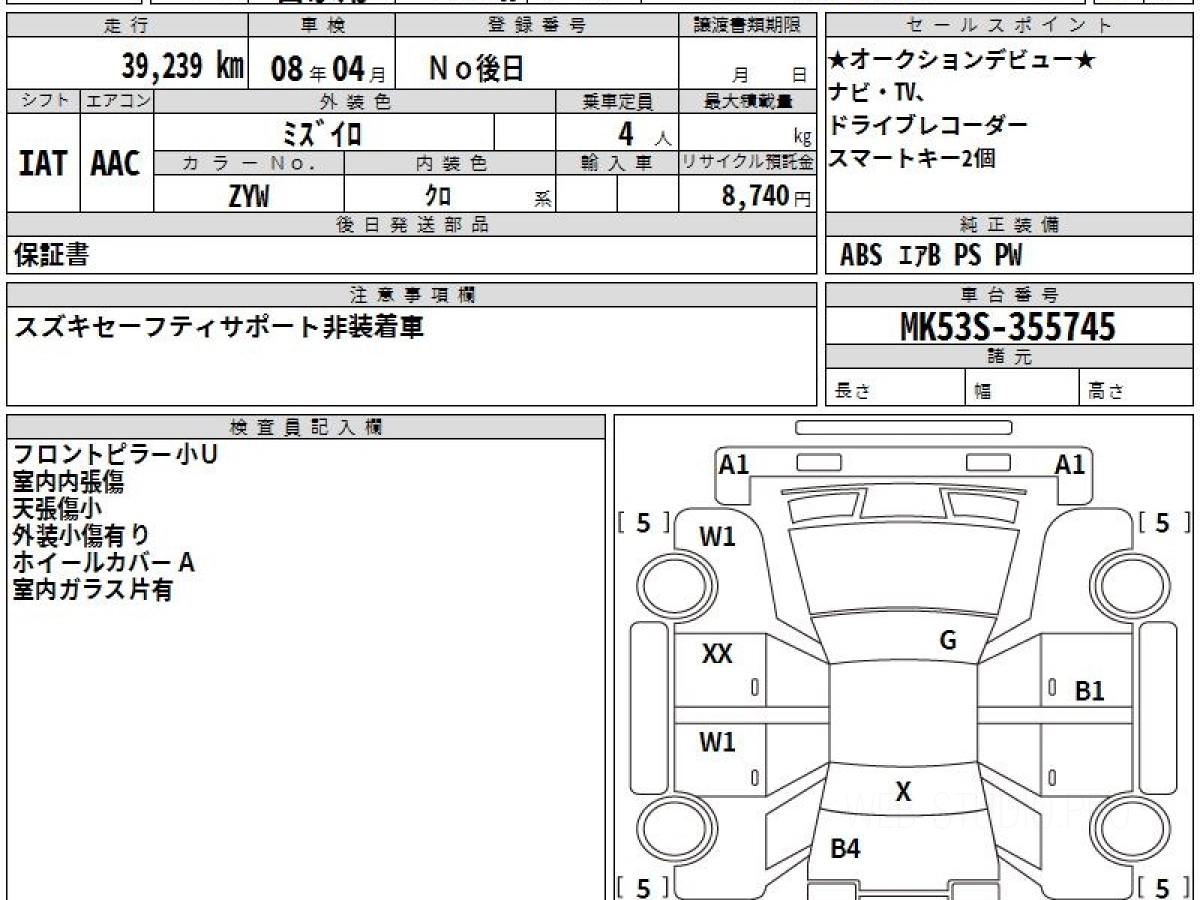Screen dimensions: 1200x900
Task: Click the 高さ dimension field
Action: 1136,389
